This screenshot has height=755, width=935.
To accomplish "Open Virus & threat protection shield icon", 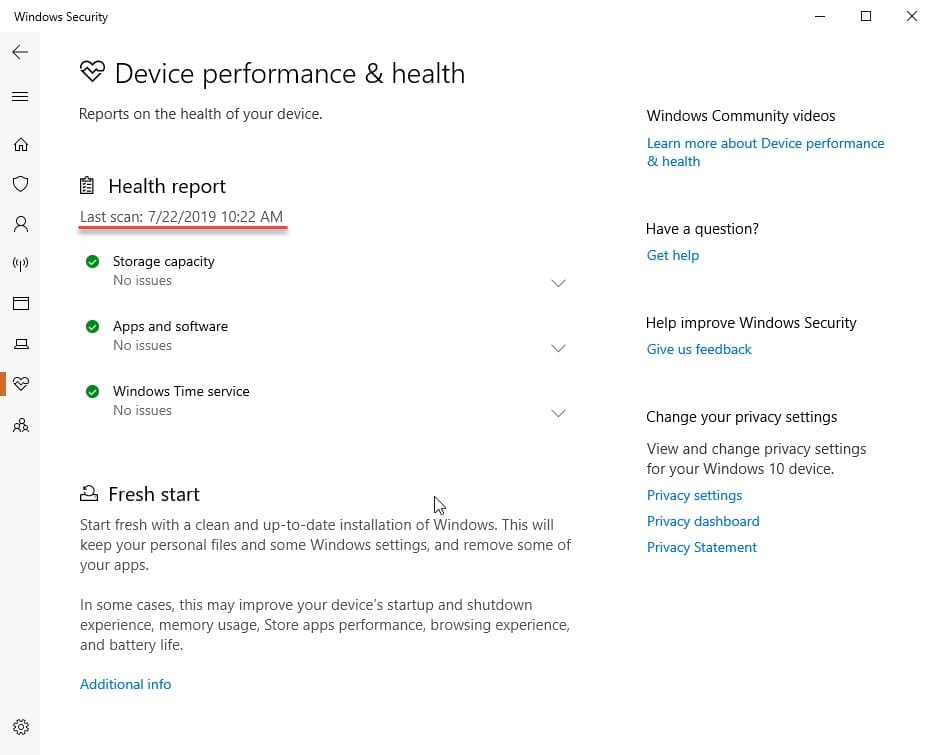I will pos(21,184).
